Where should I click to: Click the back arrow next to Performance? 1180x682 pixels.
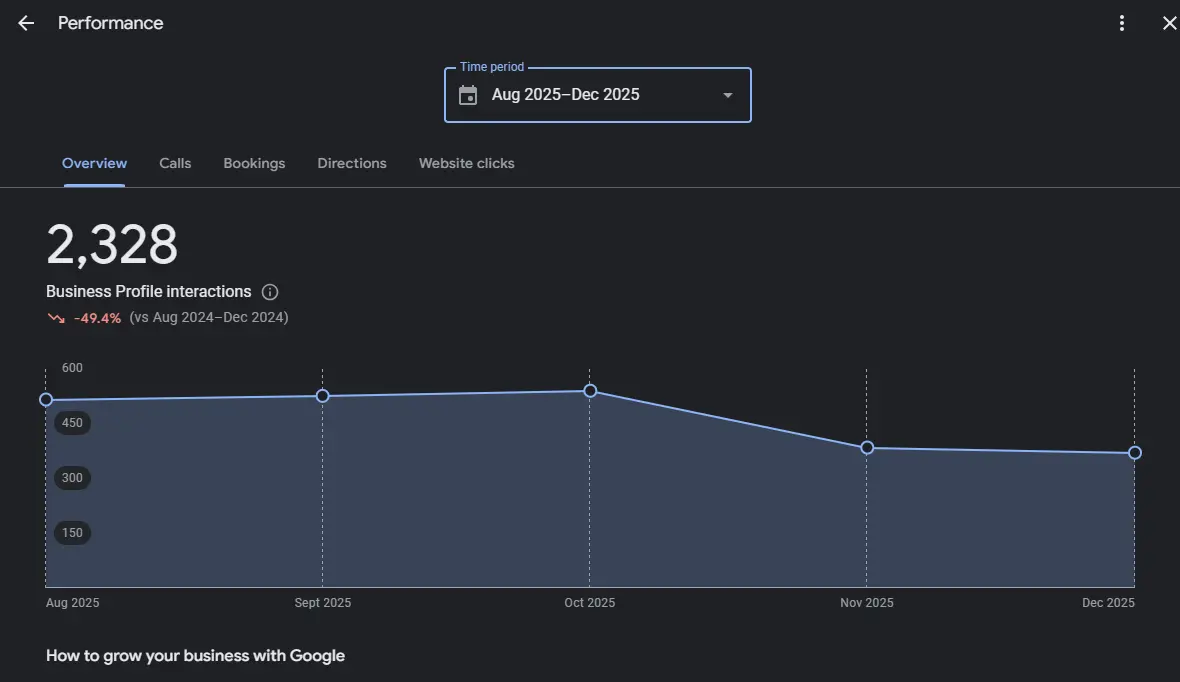click(x=26, y=23)
